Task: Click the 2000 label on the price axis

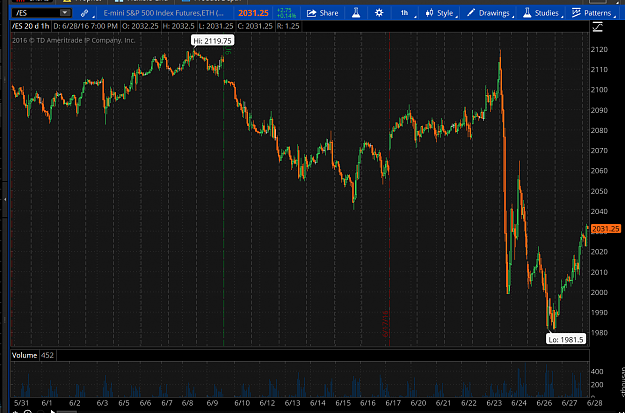Action: pos(600,293)
